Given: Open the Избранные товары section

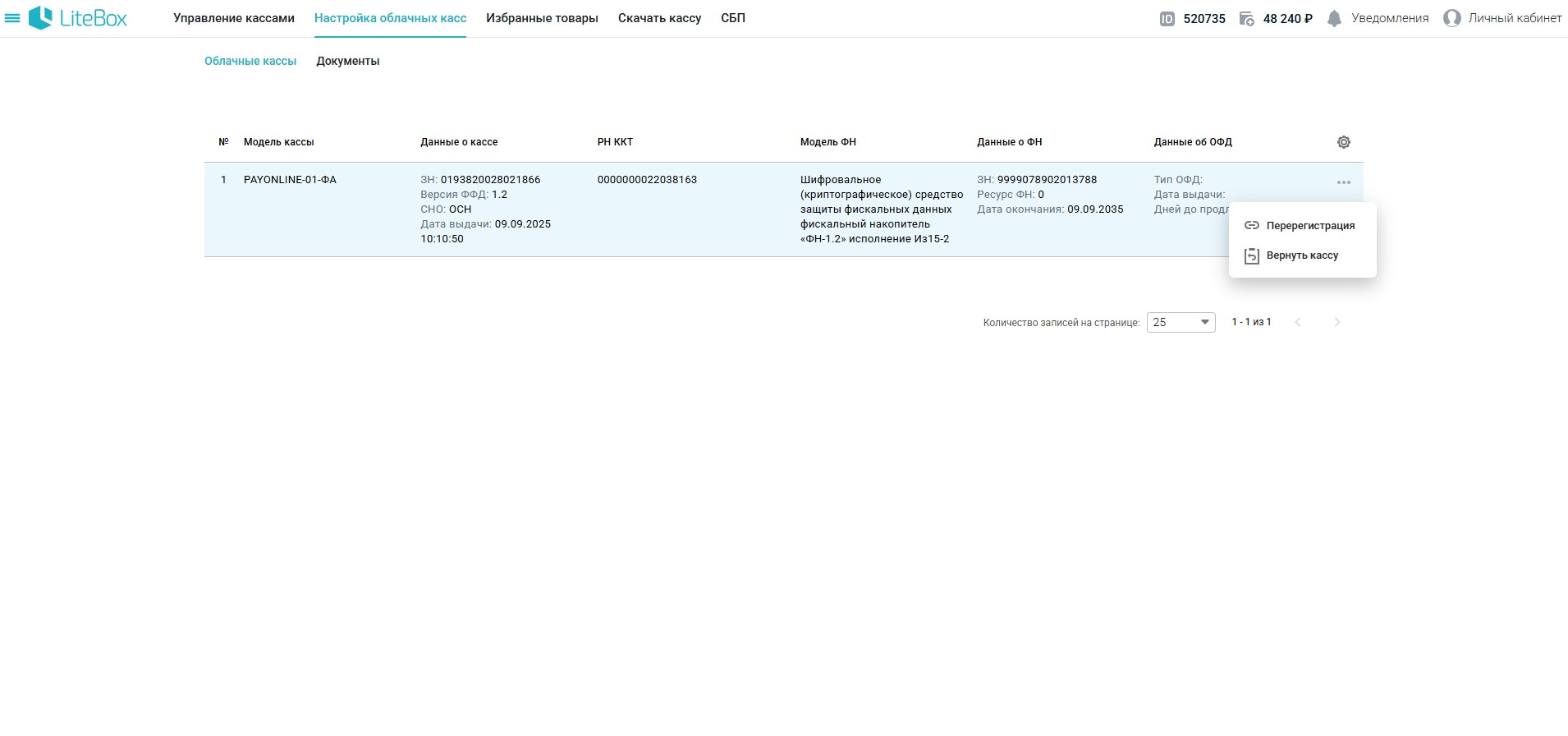Looking at the screenshot, I should [x=542, y=18].
